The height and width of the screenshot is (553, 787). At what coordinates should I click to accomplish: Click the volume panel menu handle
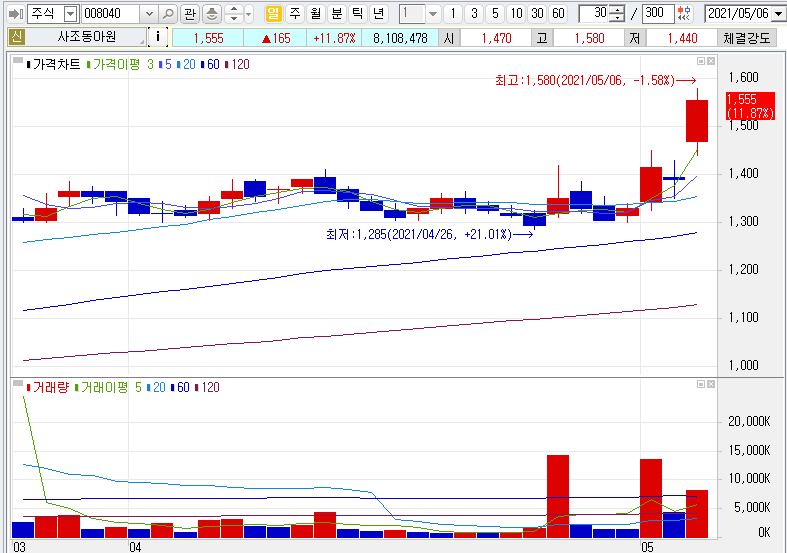[x=18, y=384]
